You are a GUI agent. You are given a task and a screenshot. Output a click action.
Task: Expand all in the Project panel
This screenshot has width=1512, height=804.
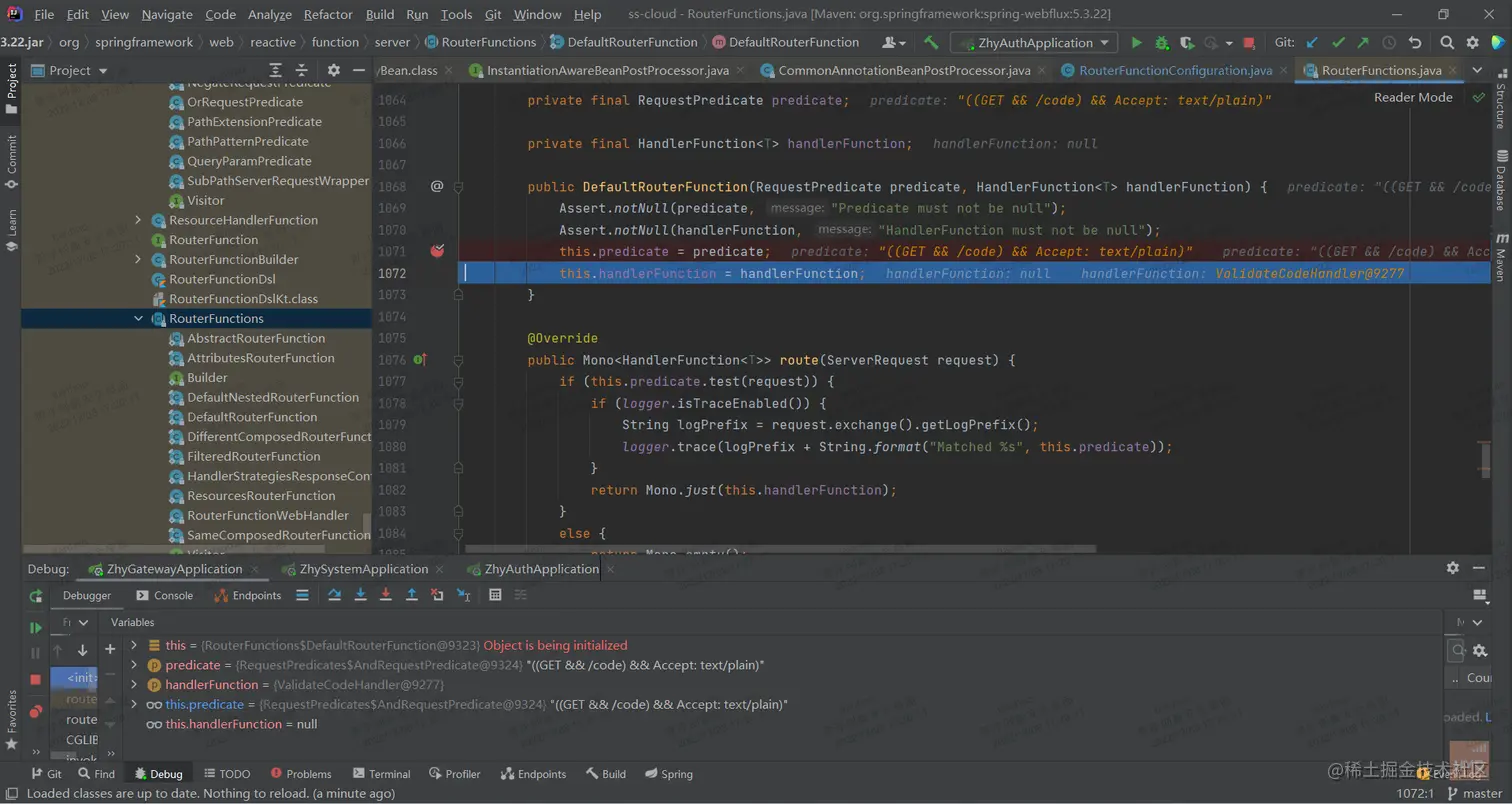[276, 70]
